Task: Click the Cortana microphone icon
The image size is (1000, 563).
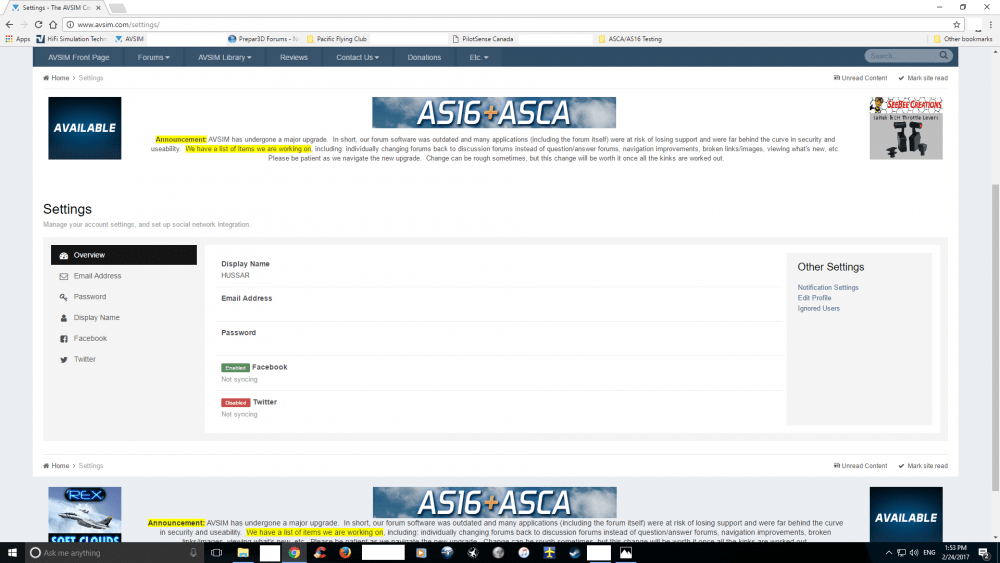Action: (193, 553)
